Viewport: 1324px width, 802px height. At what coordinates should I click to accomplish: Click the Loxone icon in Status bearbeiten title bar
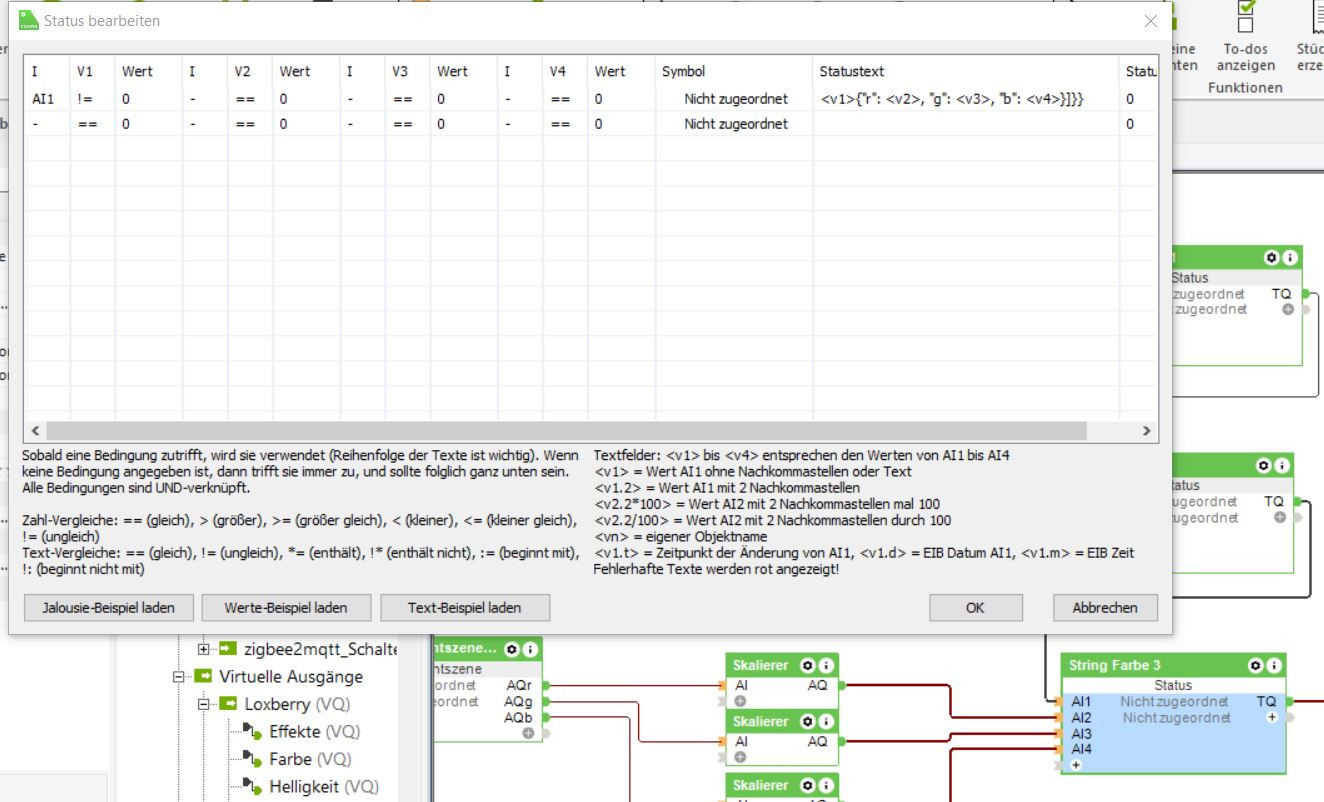coord(28,20)
